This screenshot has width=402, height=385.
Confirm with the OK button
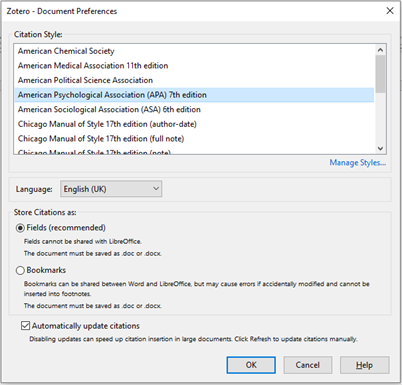click(x=251, y=365)
